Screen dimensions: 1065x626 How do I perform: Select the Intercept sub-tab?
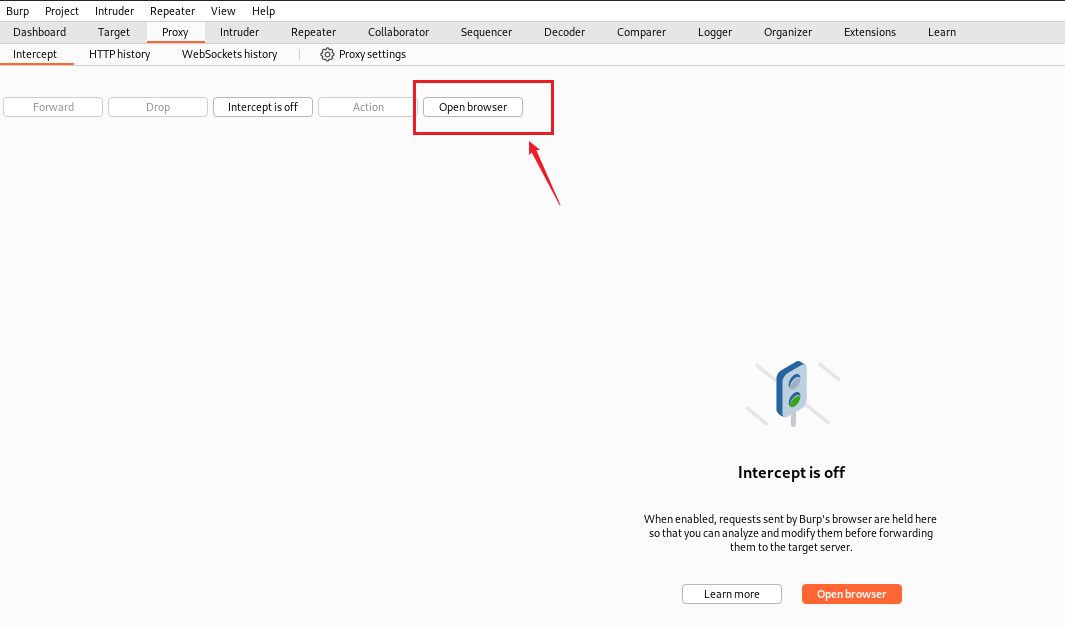point(35,54)
